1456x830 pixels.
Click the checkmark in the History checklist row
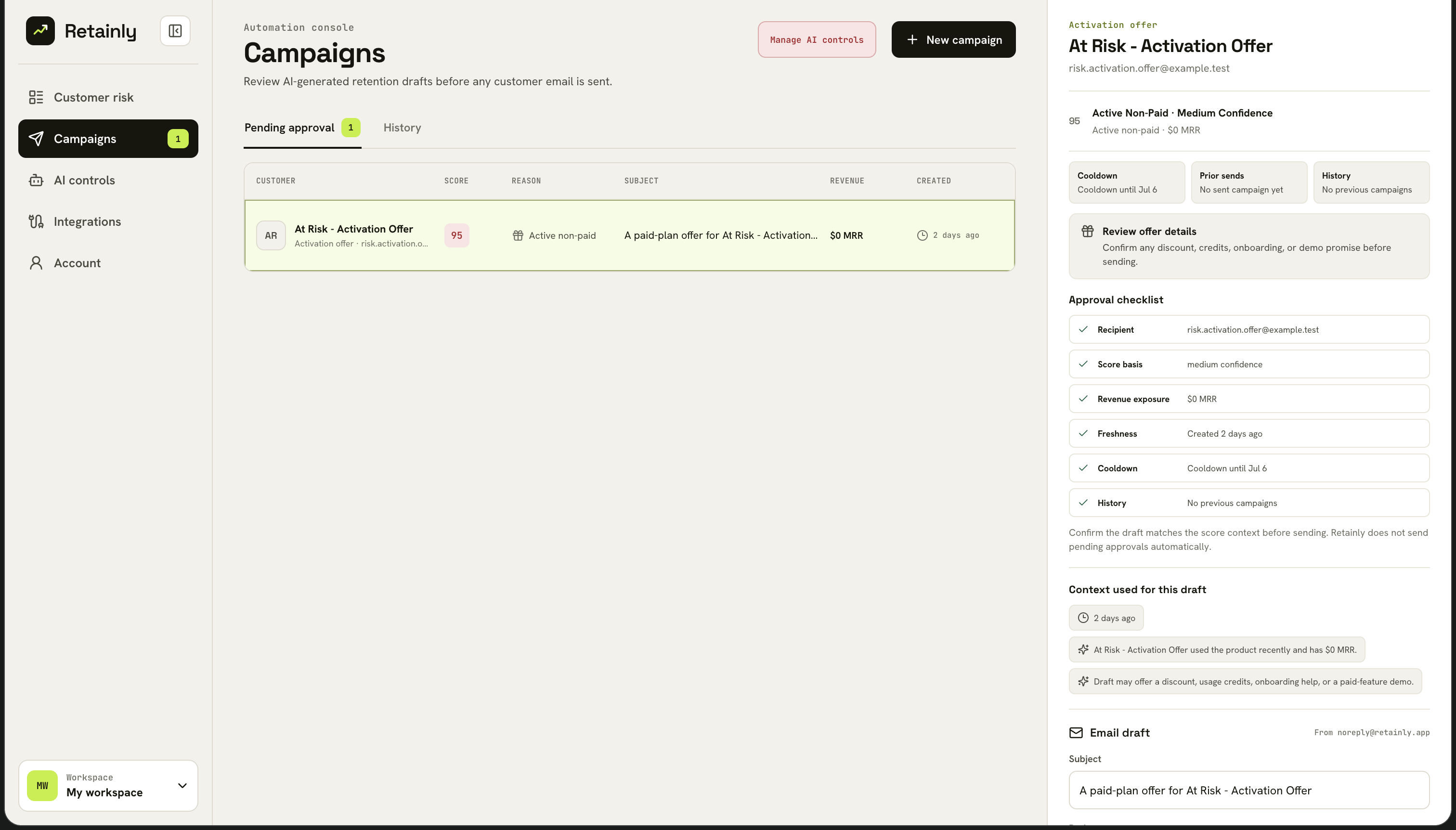[x=1083, y=503]
